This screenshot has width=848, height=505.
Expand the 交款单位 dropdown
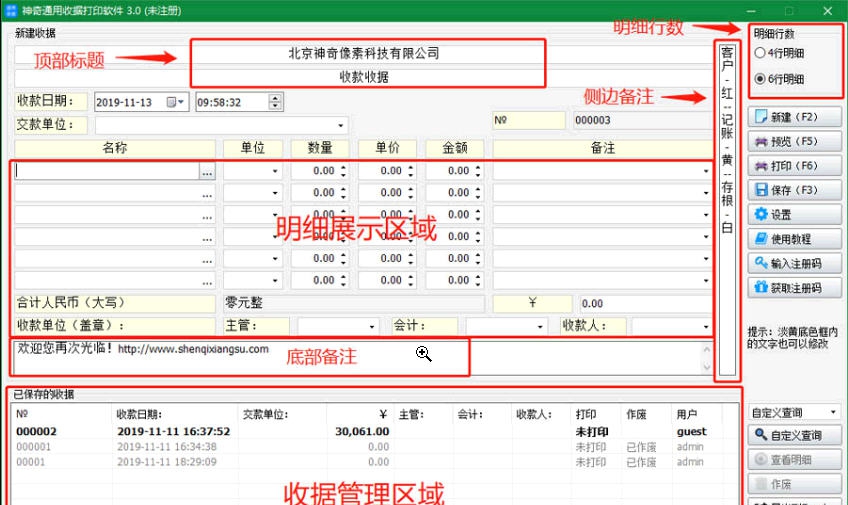[x=340, y=125]
